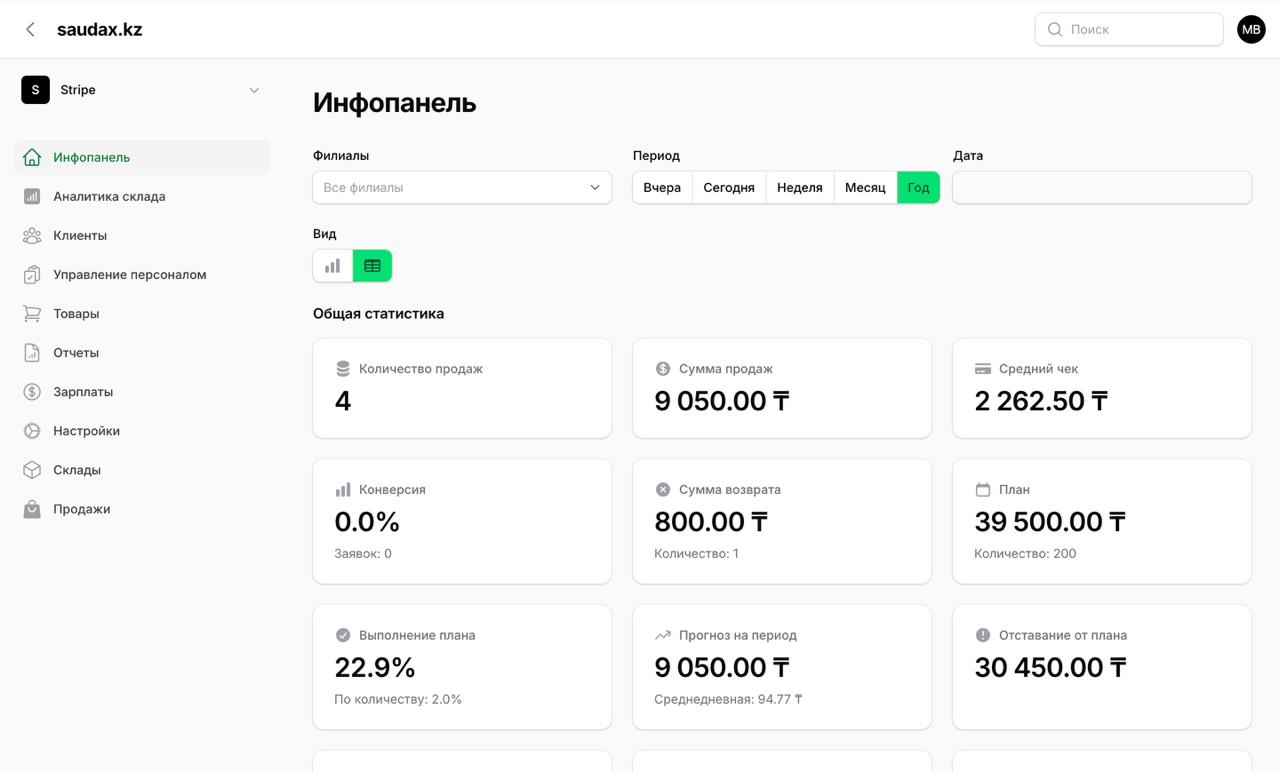Open the Дата picker field

pyautogui.click(x=1101, y=188)
